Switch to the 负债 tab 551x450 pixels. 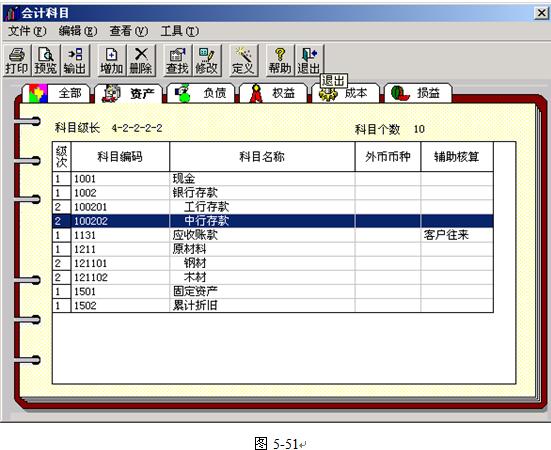coord(201,93)
